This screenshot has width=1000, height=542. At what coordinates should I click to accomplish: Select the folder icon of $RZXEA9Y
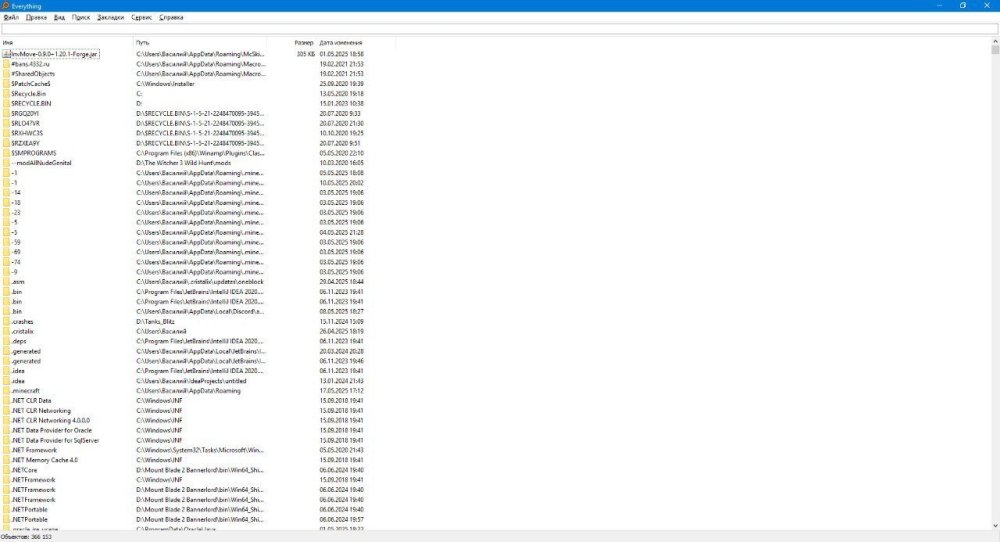tap(6, 143)
